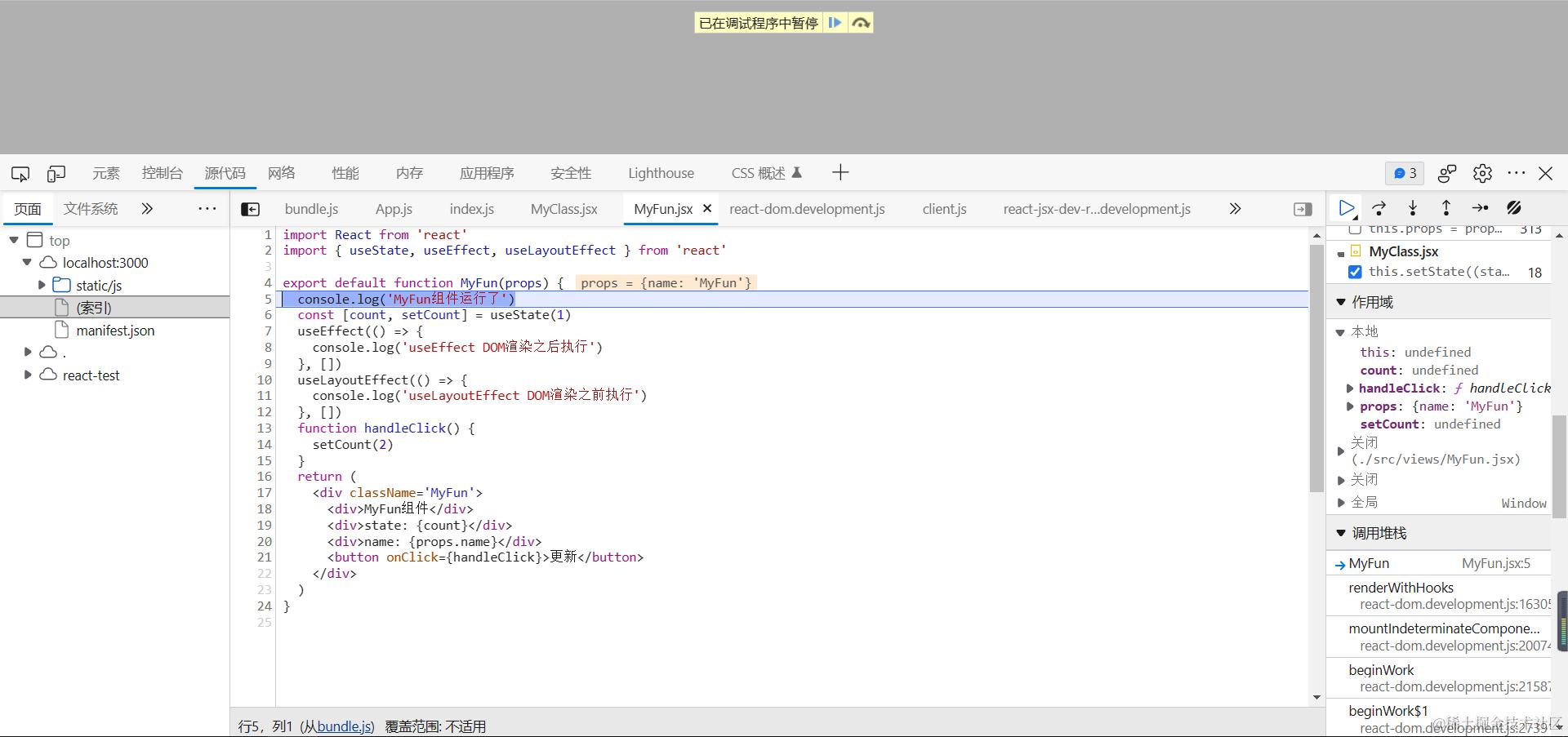This screenshot has height=737, width=1568.
Task: Step out of the current function
Action: [x=1445, y=208]
